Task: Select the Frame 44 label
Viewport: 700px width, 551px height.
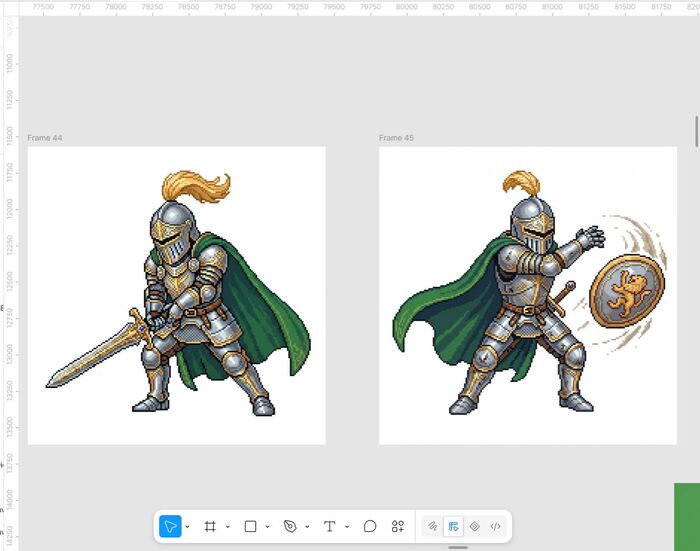Action: (45, 138)
